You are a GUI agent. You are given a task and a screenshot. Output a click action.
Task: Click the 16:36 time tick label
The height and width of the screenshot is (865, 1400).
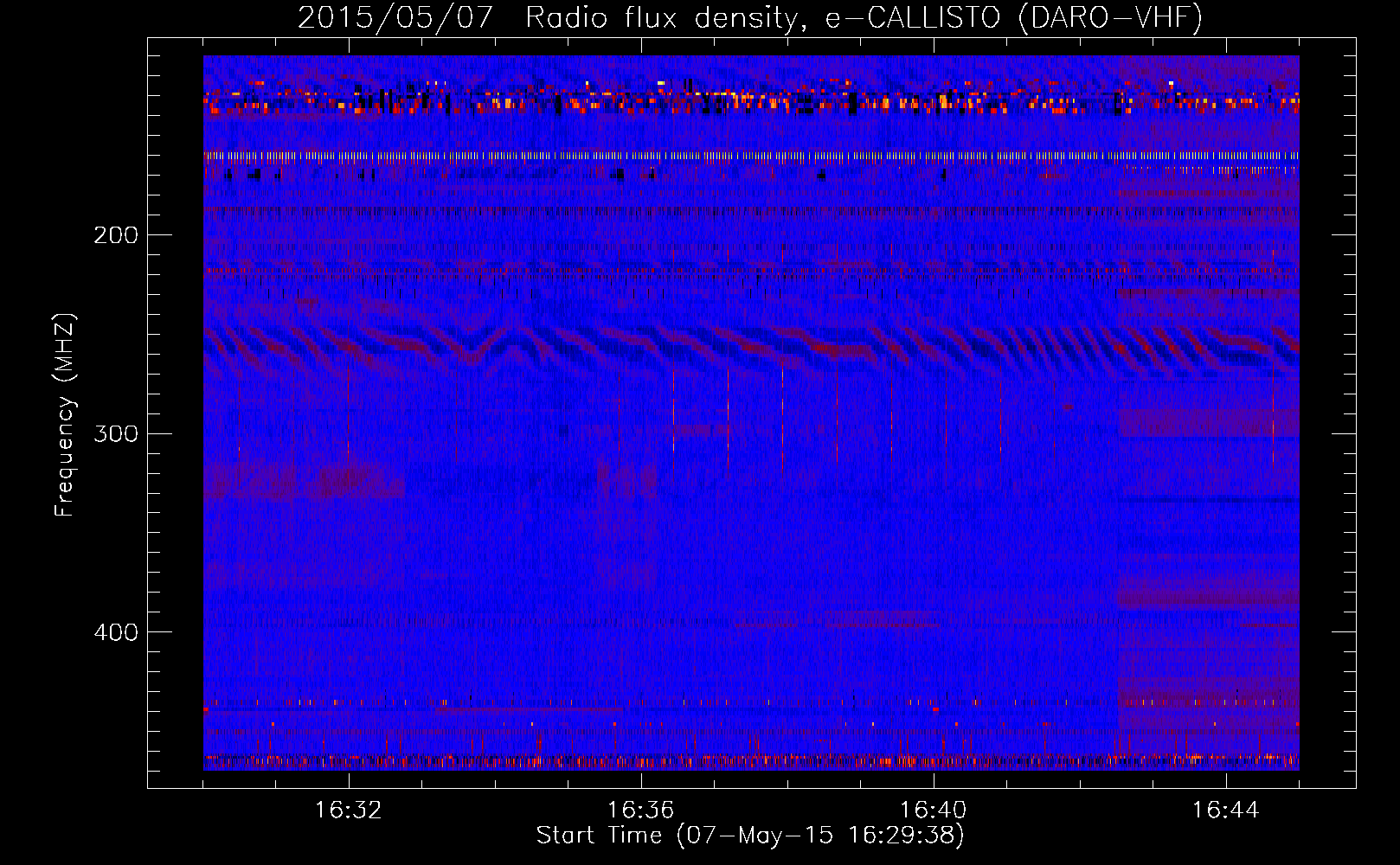tap(640, 811)
